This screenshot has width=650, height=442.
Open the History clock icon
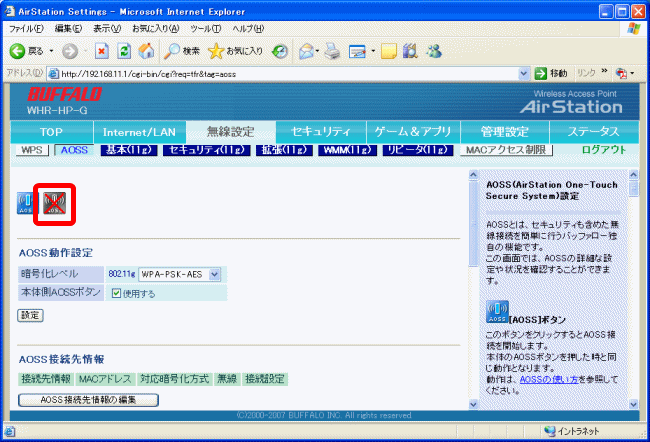tap(280, 51)
